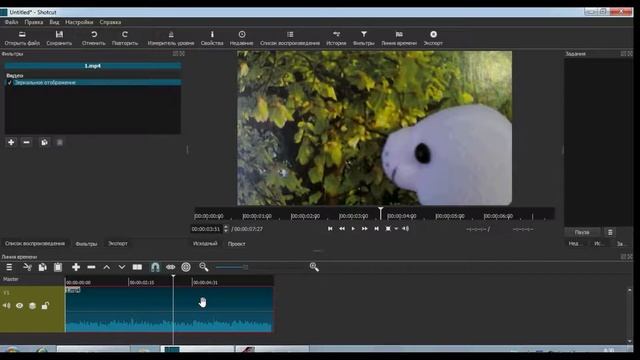640x360 pixels.
Task: Remove the selected filter with minus icon
Action: 27,142
